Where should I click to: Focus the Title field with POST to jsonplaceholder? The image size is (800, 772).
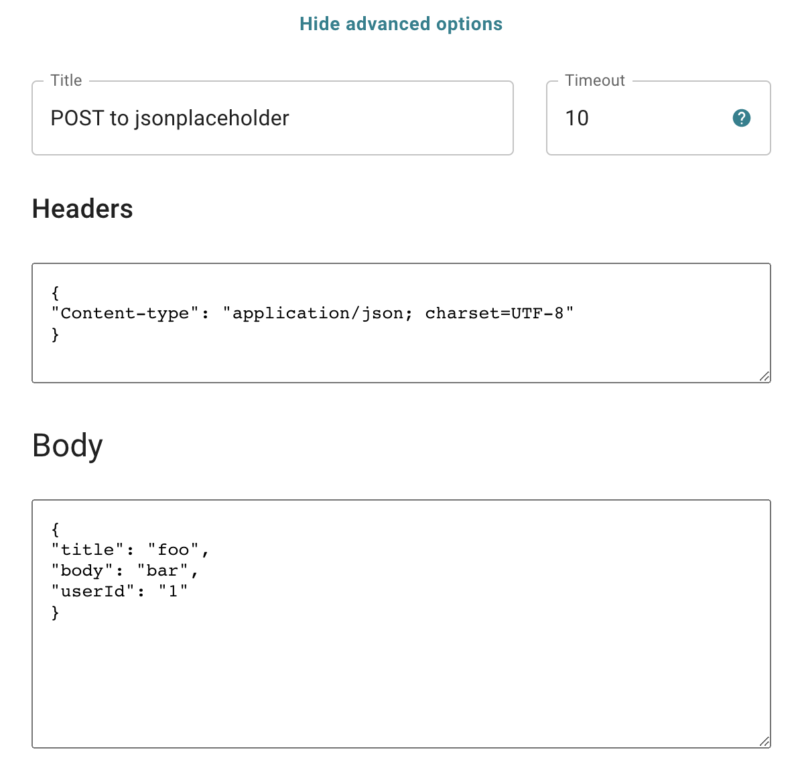[272, 118]
